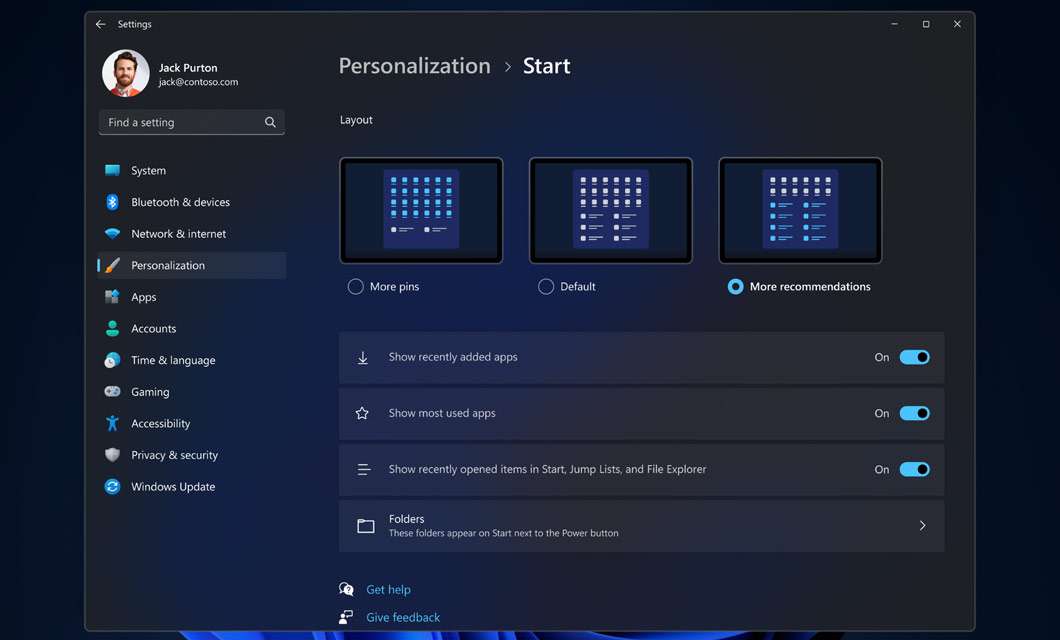Image resolution: width=1060 pixels, height=640 pixels.
Task: Disable Show recently added apps
Action: coord(915,357)
